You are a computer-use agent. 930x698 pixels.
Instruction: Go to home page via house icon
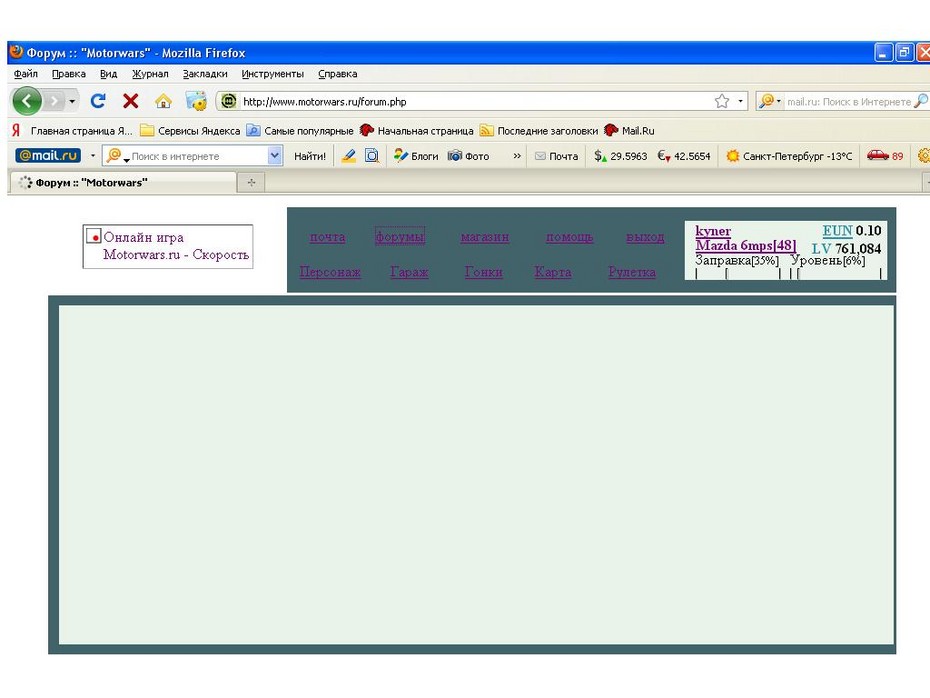(163, 101)
